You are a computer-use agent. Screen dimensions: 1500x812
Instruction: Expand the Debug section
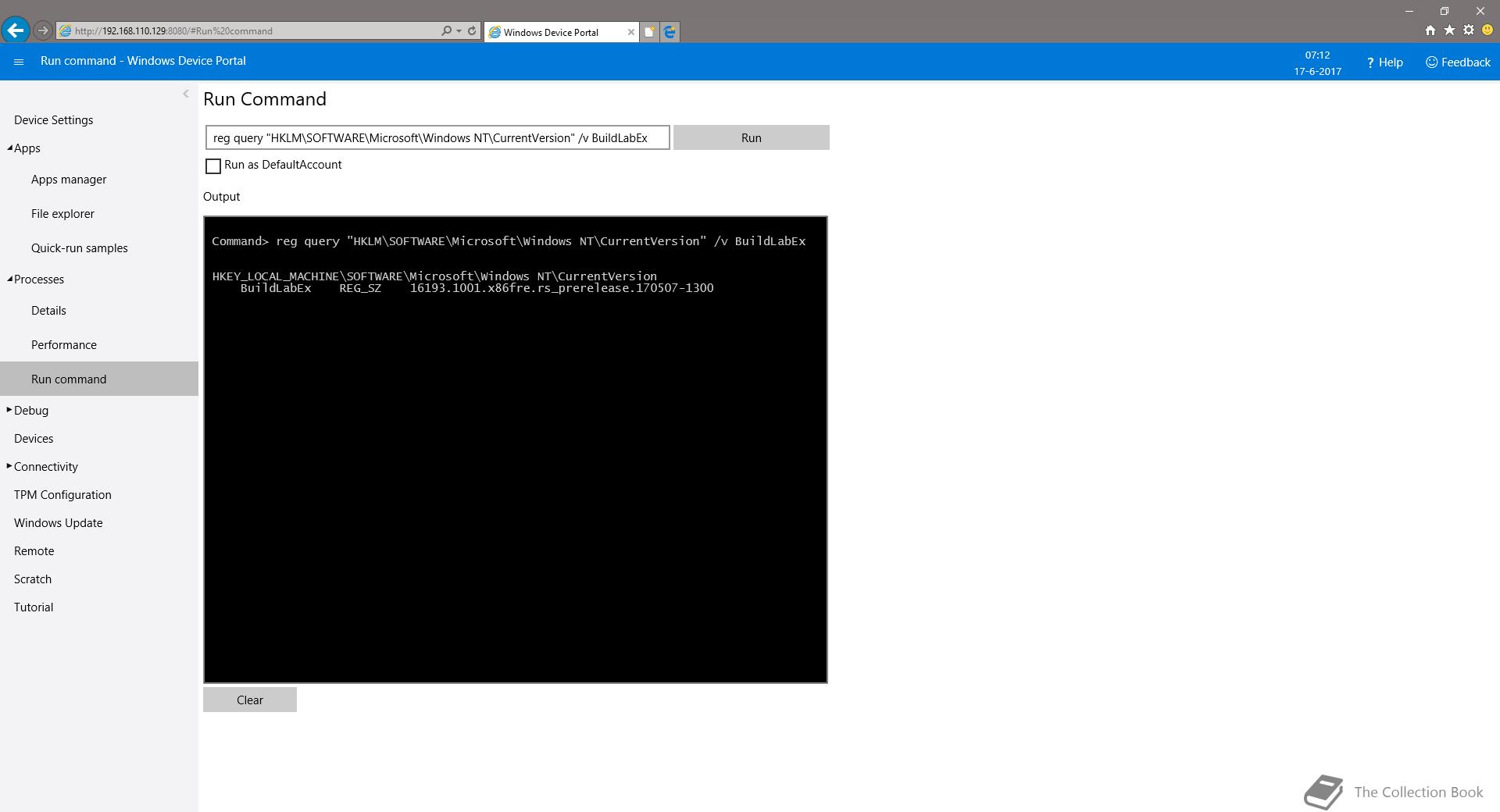pos(9,410)
